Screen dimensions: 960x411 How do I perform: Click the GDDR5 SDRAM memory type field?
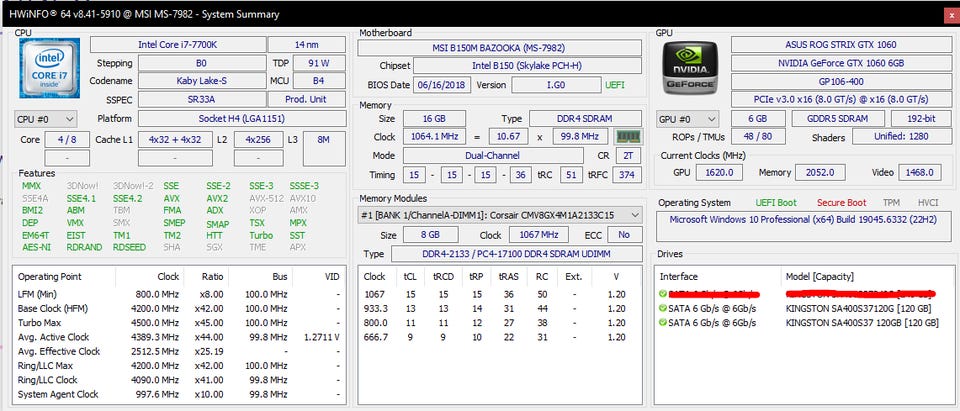pyautogui.click(x=838, y=119)
